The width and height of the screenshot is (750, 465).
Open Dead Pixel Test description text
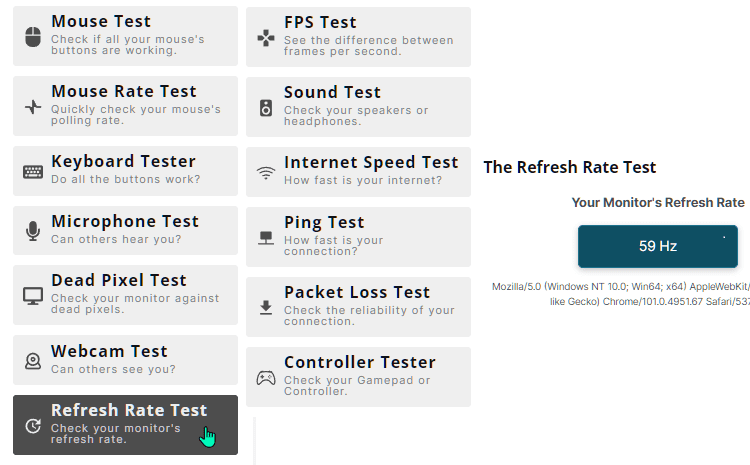(x=135, y=304)
